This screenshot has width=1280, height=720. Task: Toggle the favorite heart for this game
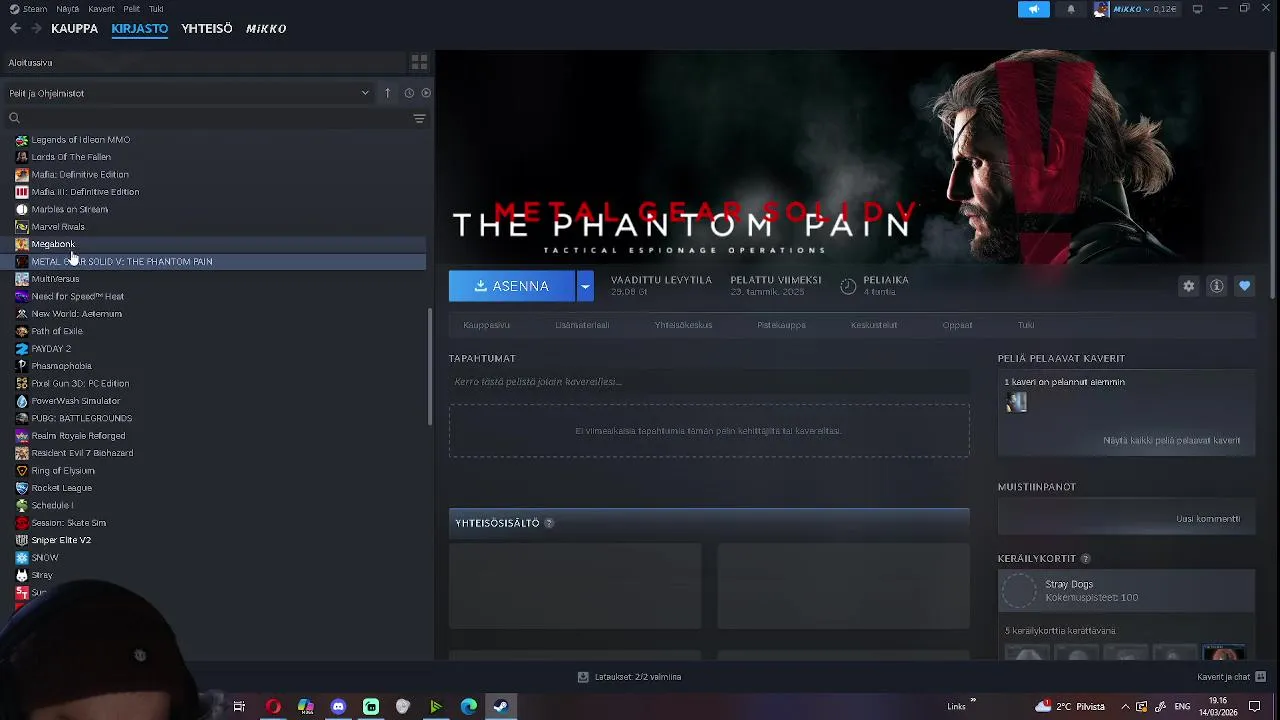[1245, 286]
